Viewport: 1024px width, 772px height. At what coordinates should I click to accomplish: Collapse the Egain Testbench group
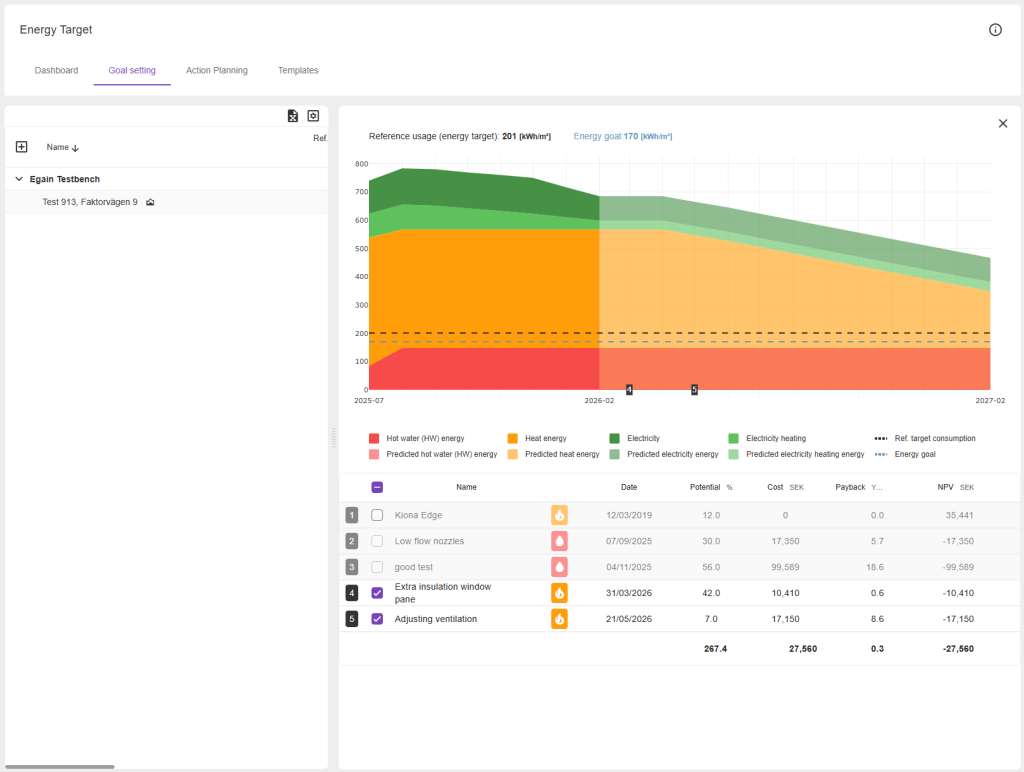pyautogui.click(x=19, y=179)
